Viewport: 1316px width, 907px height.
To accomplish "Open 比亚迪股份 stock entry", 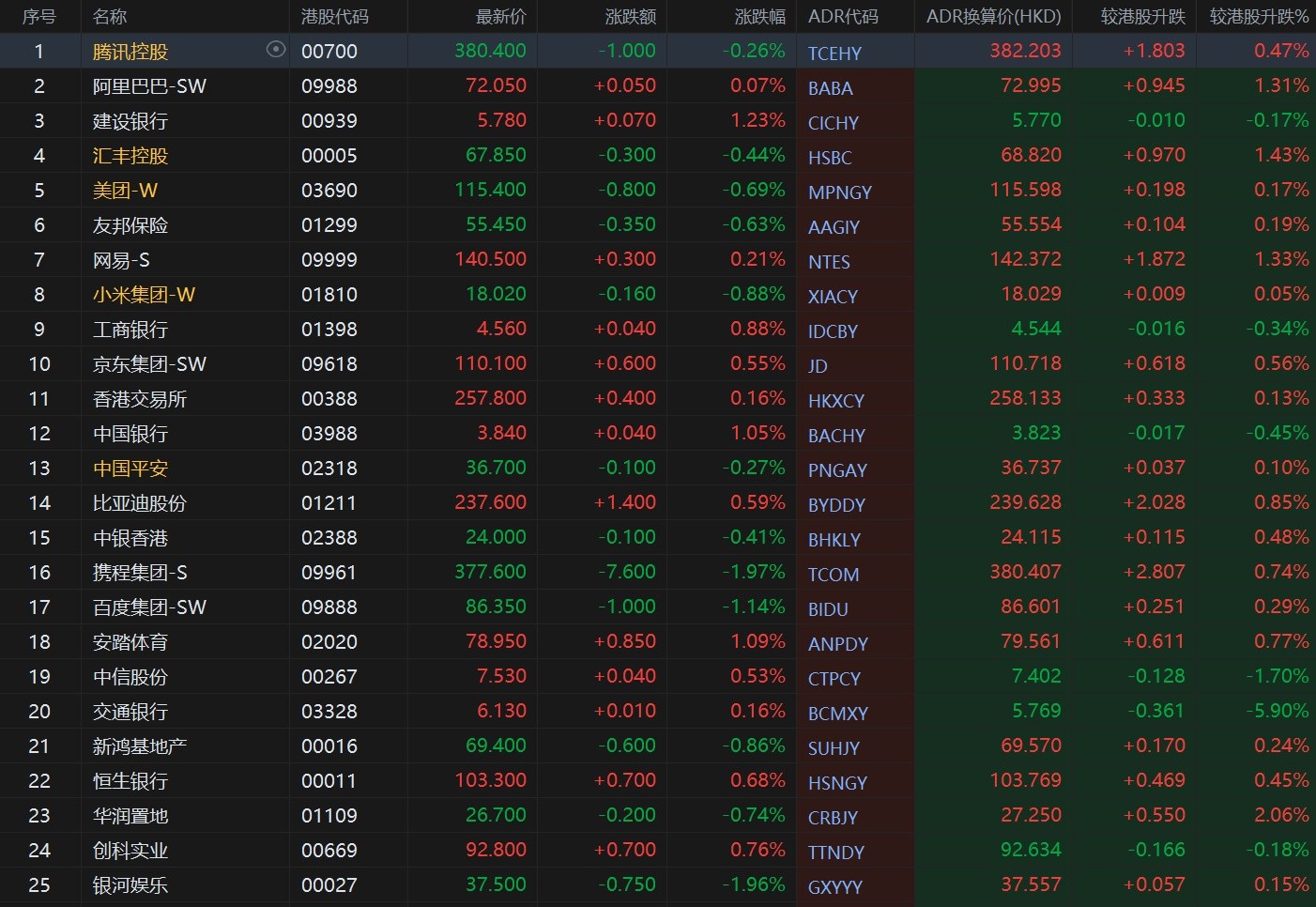I will (x=140, y=503).
